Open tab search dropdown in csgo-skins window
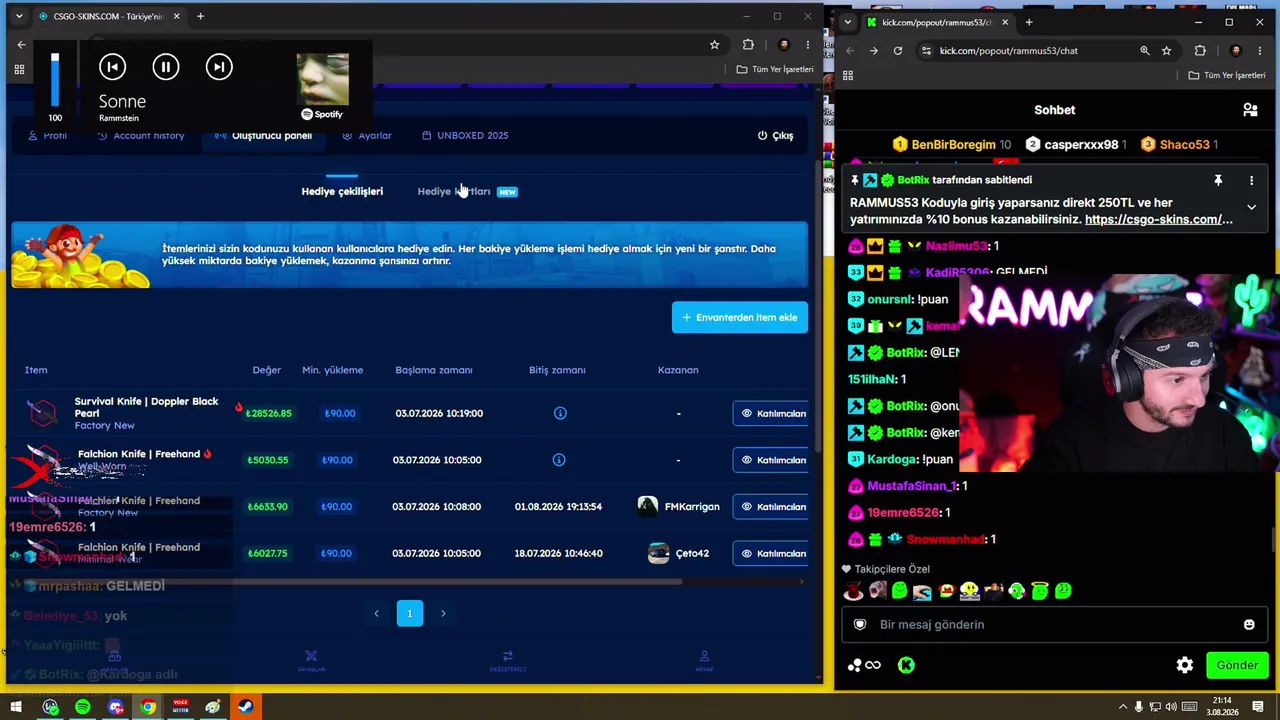This screenshot has height=720, width=1280. (18, 16)
